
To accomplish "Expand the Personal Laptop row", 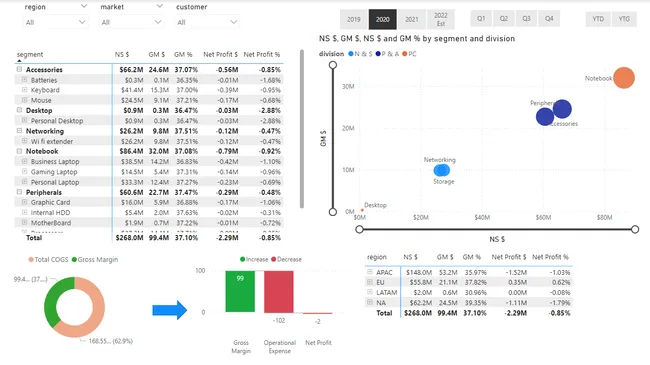I will [24, 182].
